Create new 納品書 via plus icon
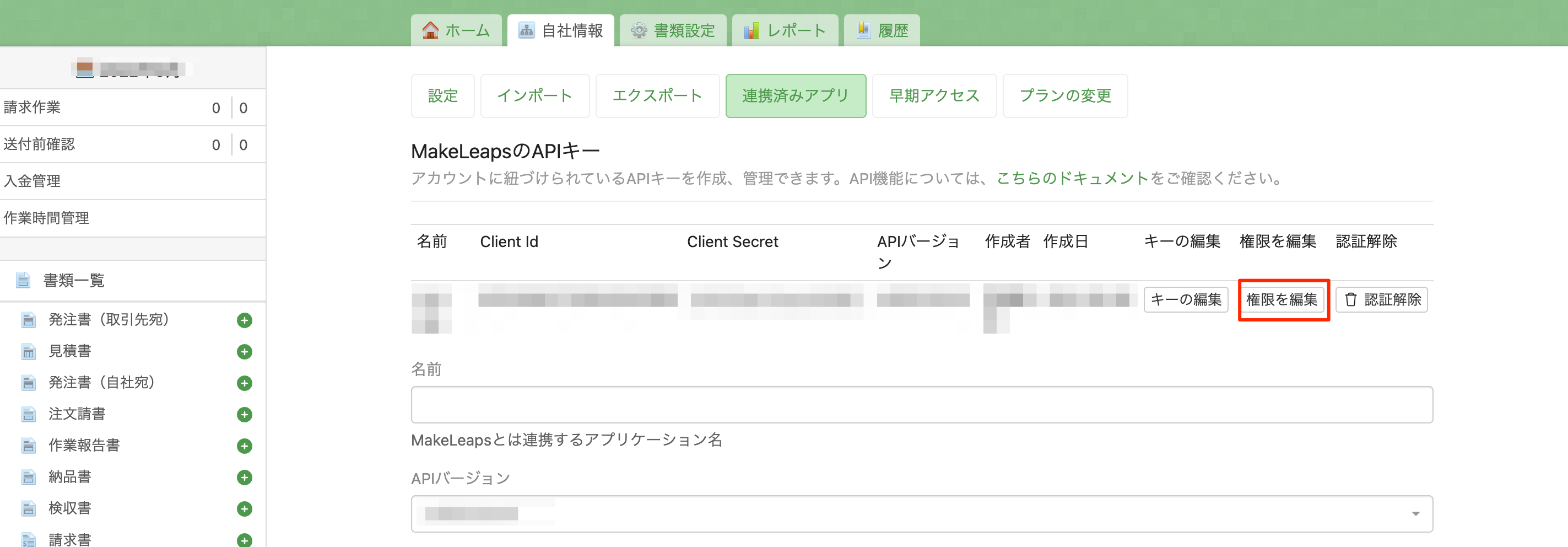The height and width of the screenshot is (547, 1568). pyautogui.click(x=244, y=478)
